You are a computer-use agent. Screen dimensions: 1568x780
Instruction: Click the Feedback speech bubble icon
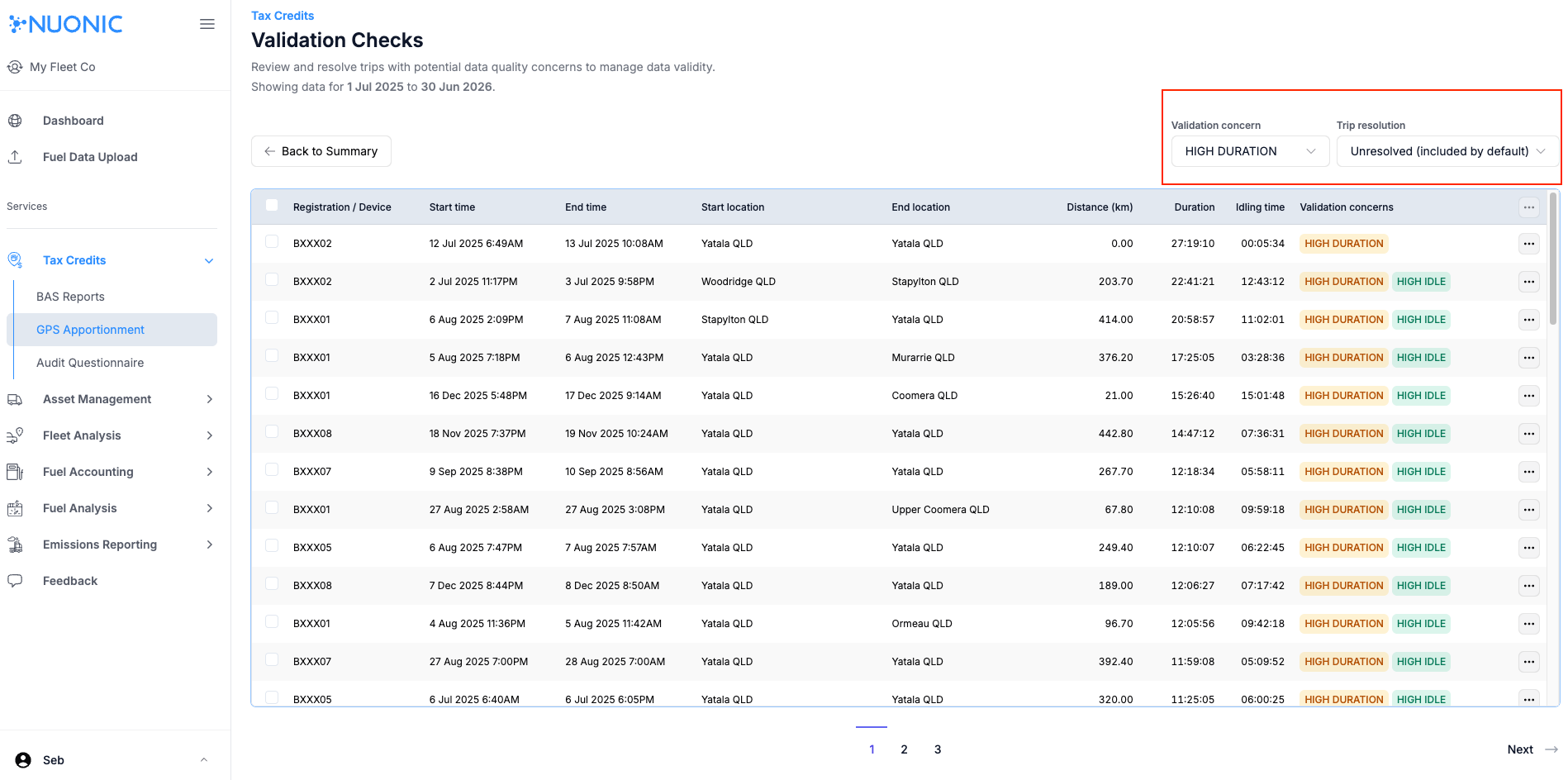click(x=15, y=581)
